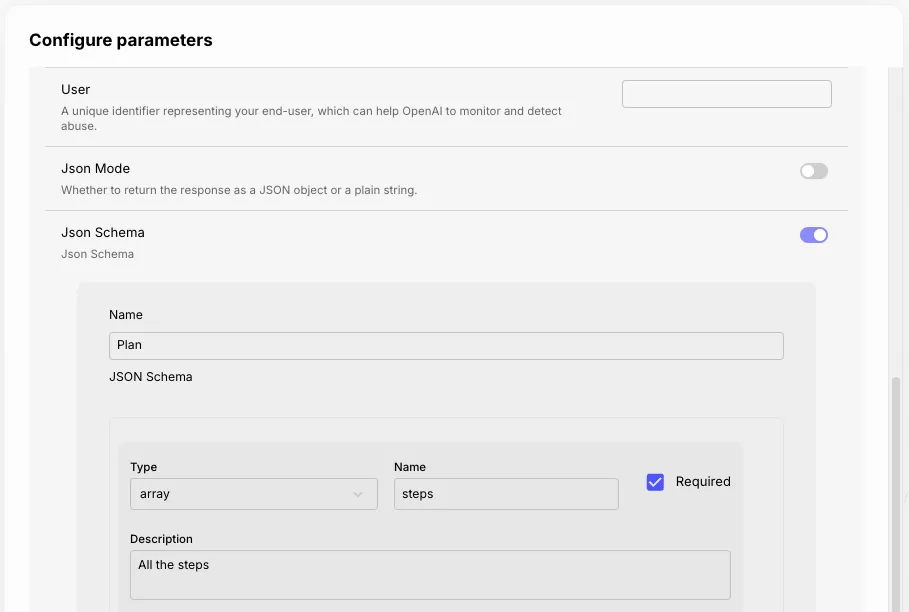Click the Json Mode description text
Image resolution: width=909 pixels, height=612 pixels.
[x=239, y=190]
